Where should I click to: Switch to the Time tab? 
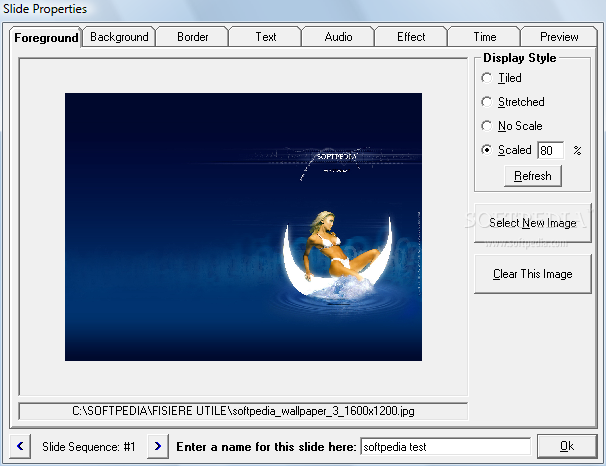(484, 37)
